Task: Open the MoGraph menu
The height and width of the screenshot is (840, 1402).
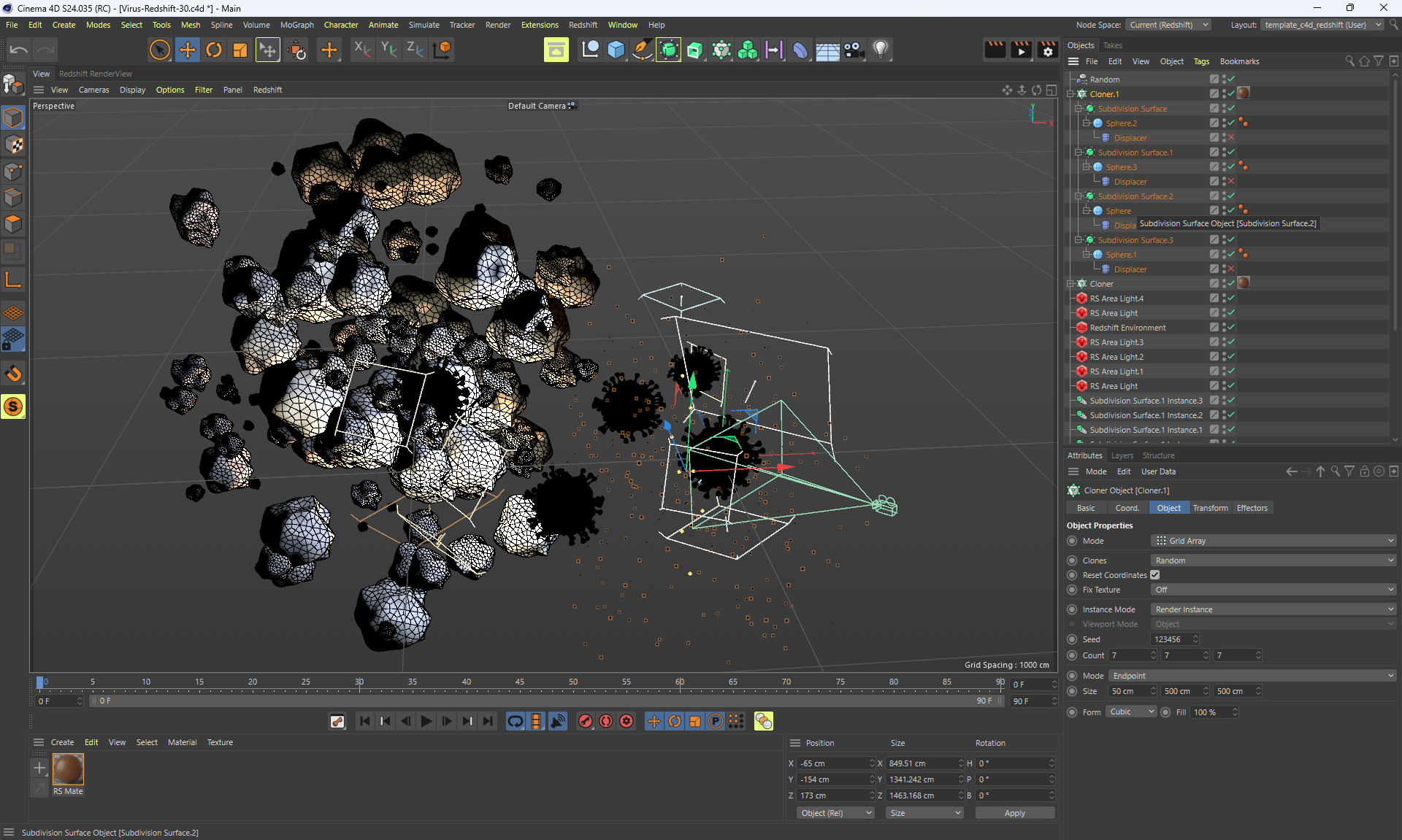Action: click(x=296, y=25)
